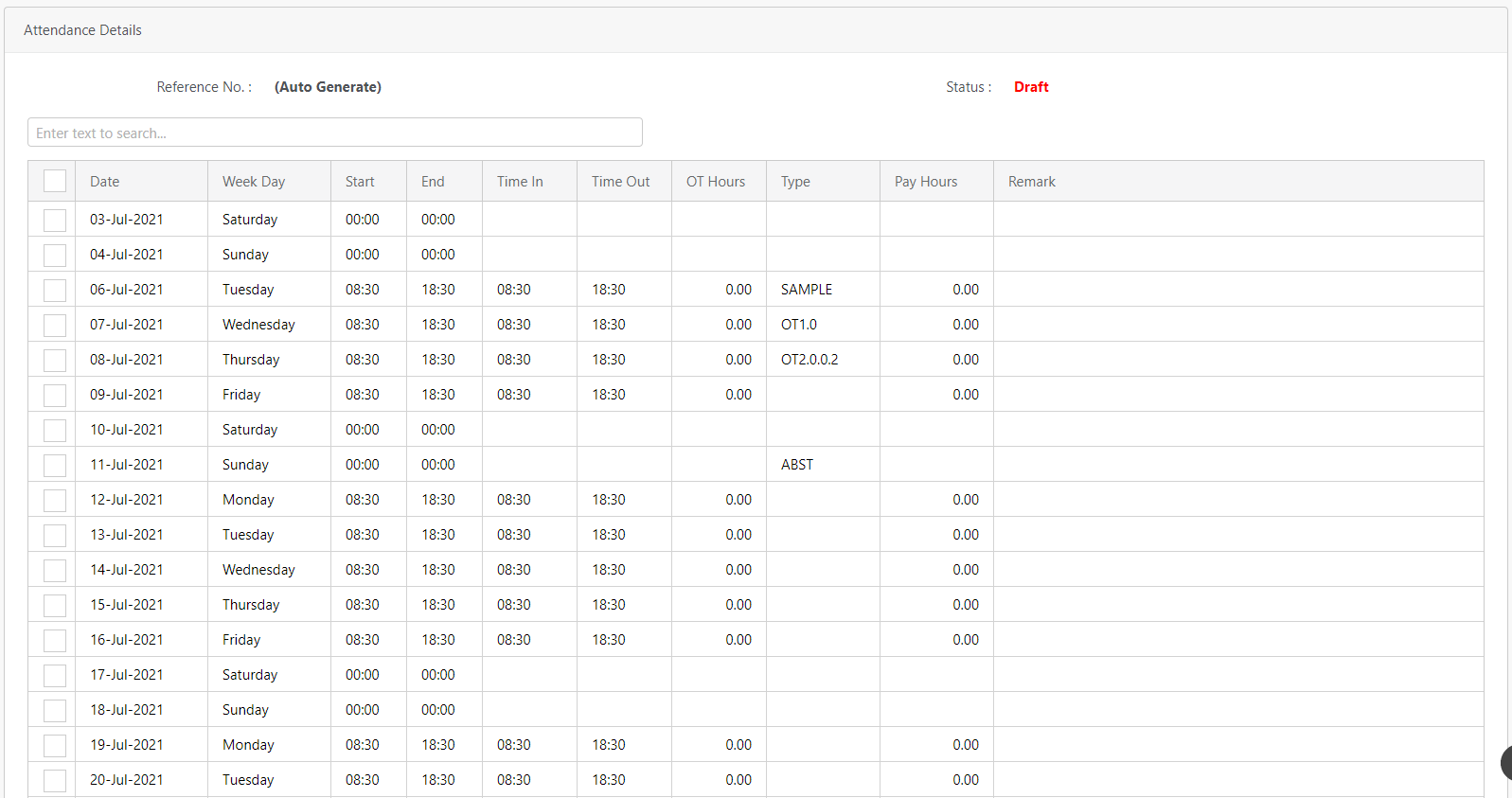Click Remark cell for 06-Jul-2021 row
The height and width of the screenshot is (798, 1512).
coord(1238,290)
